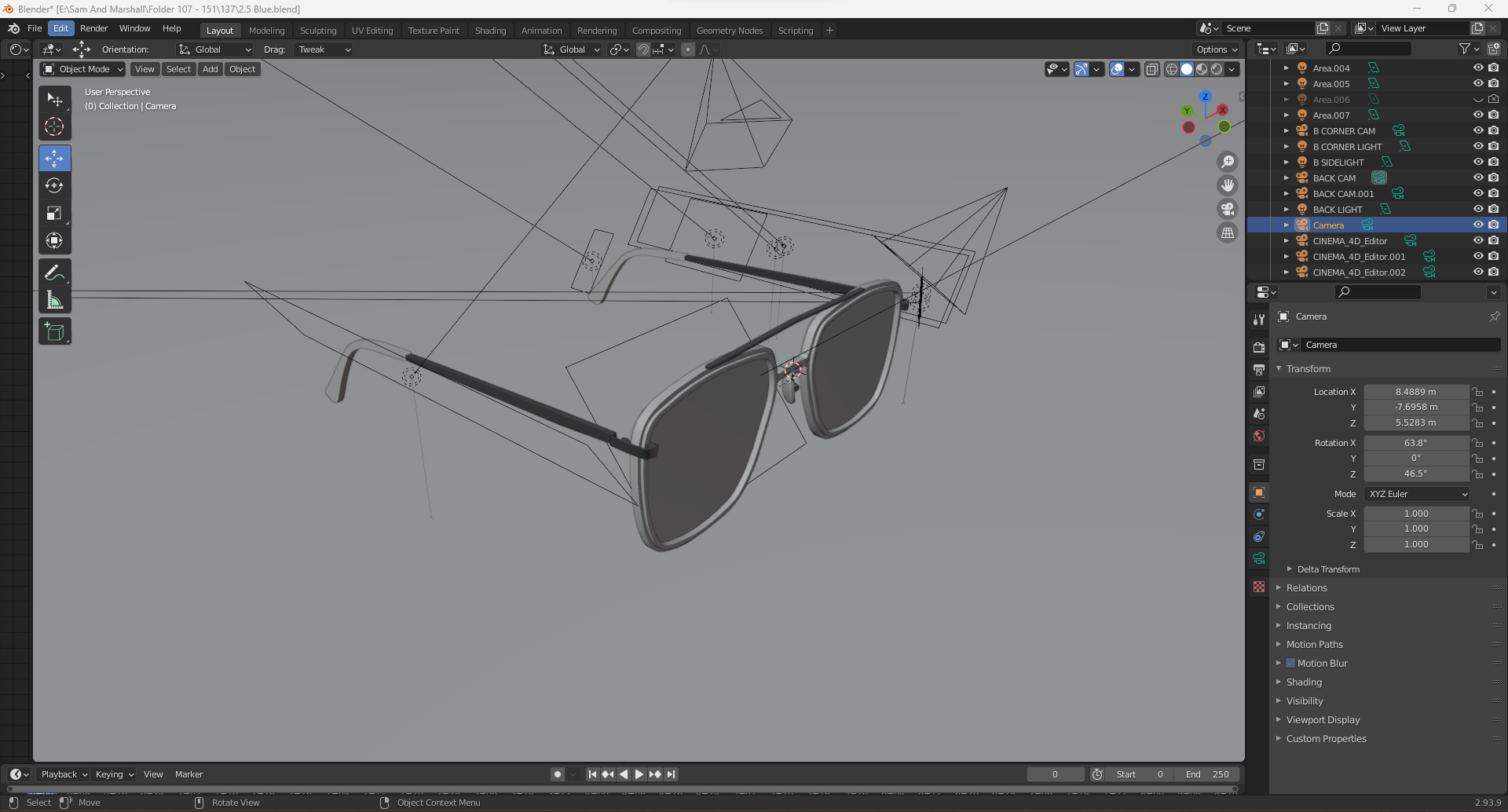
Task: Click the pan view hand icon
Action: pyautogui.click(x=1227, y=185)
